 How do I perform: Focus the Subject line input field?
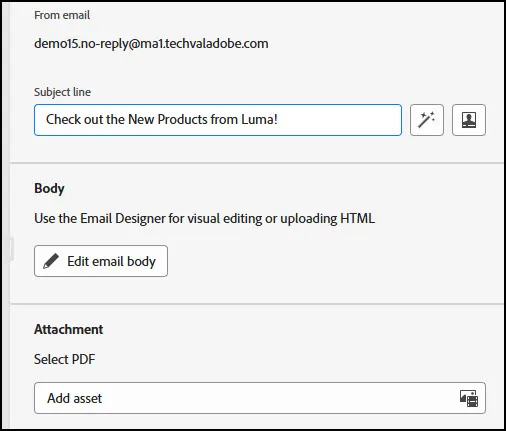[x=218, y=120]
